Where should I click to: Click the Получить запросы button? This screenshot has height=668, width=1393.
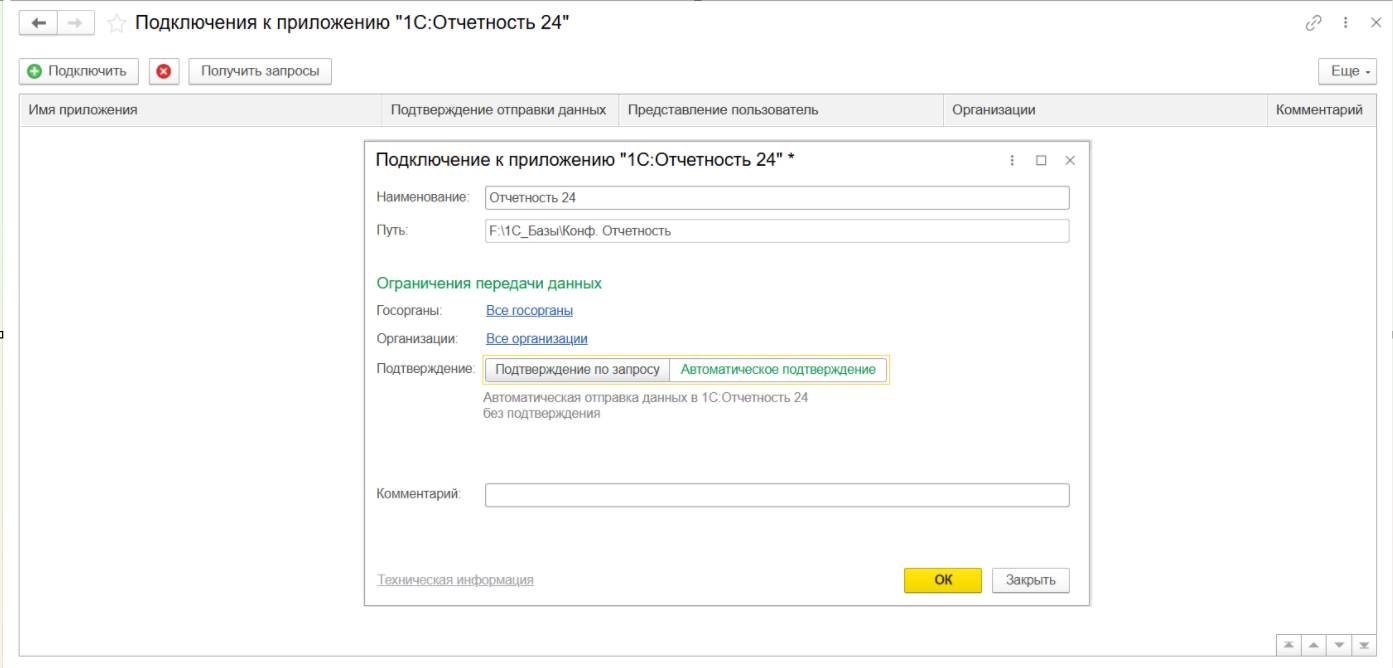(x=260, y=71)
